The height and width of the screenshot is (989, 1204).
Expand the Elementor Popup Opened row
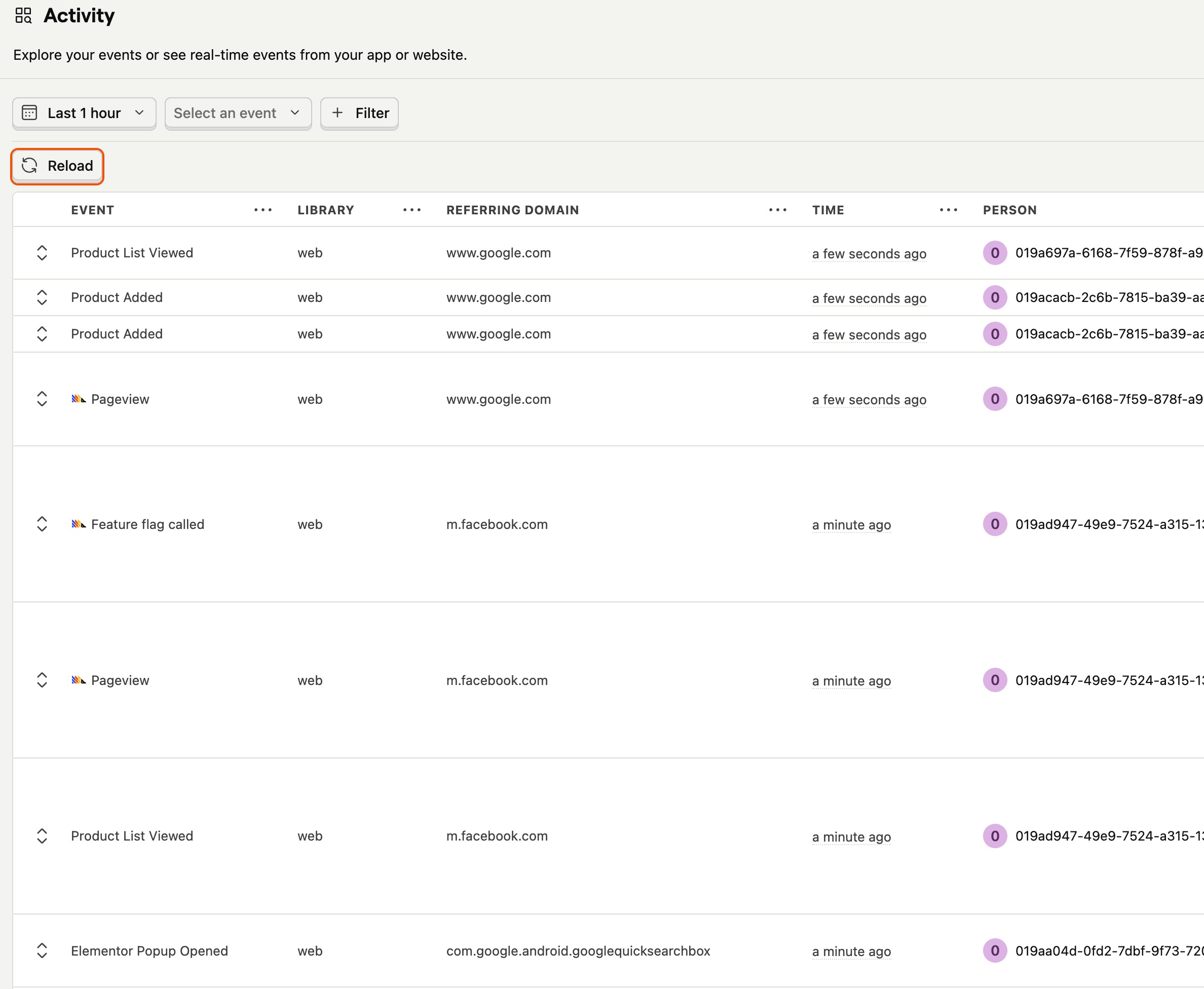(x=42, y=951)
